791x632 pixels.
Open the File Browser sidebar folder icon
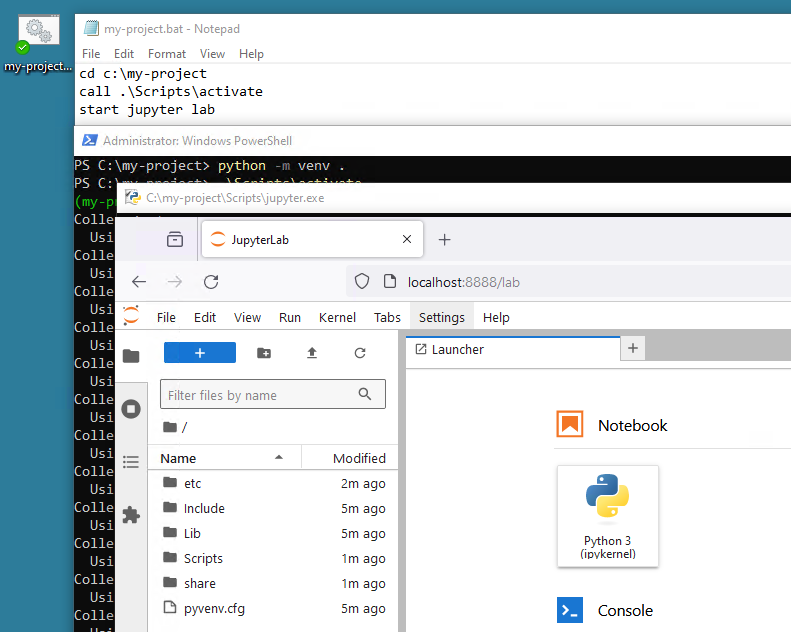(x=131, y=356)
